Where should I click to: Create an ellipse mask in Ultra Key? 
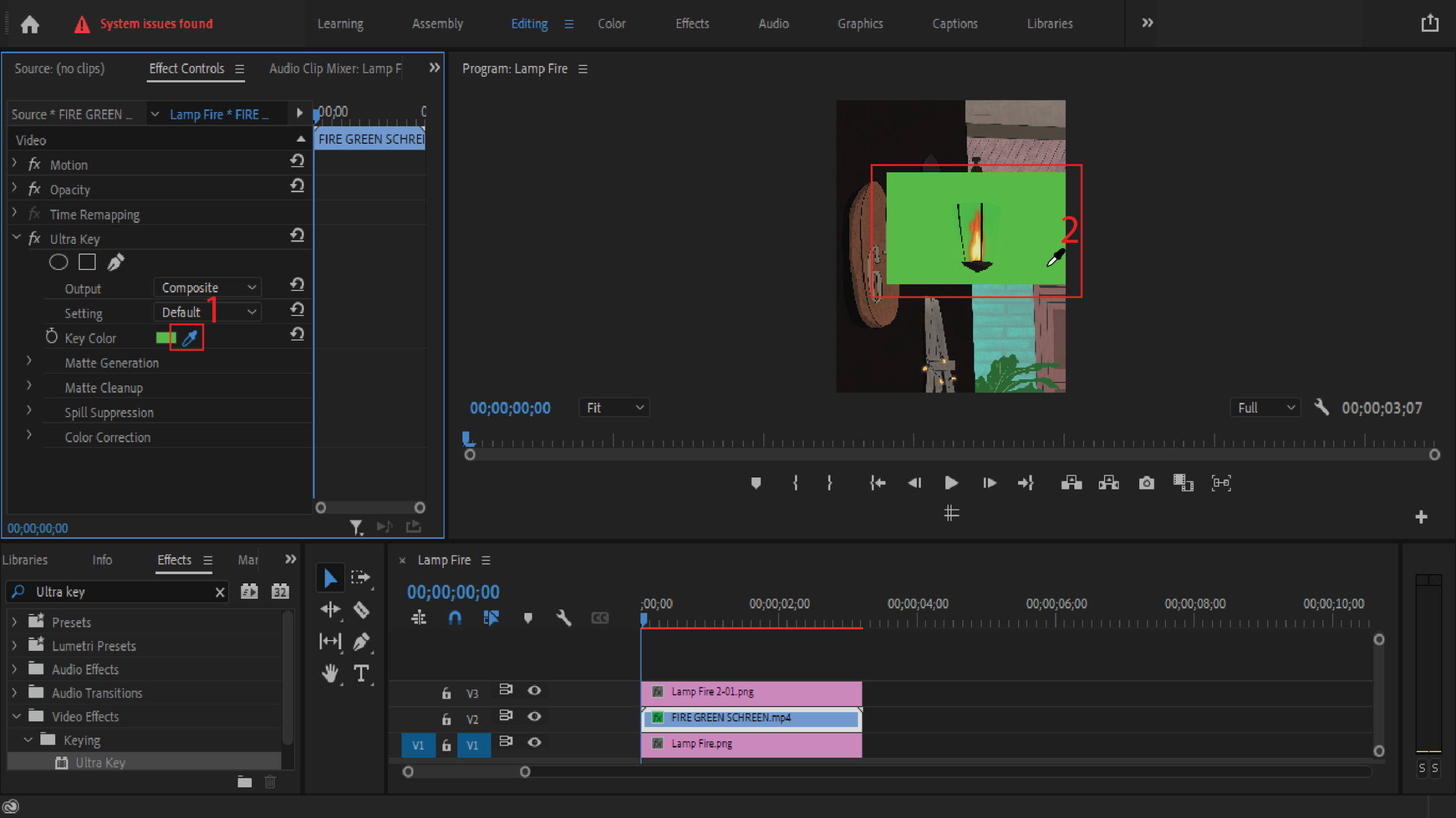(x=58, y=262)
